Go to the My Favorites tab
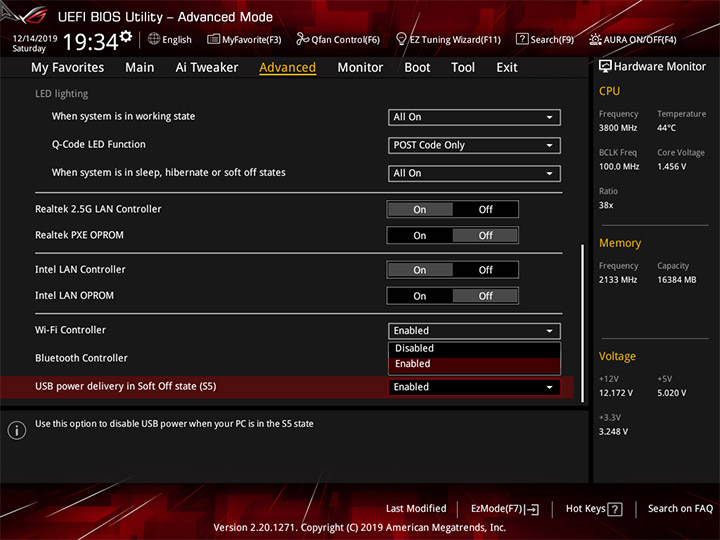720x540 pixels. coord(68,68)
